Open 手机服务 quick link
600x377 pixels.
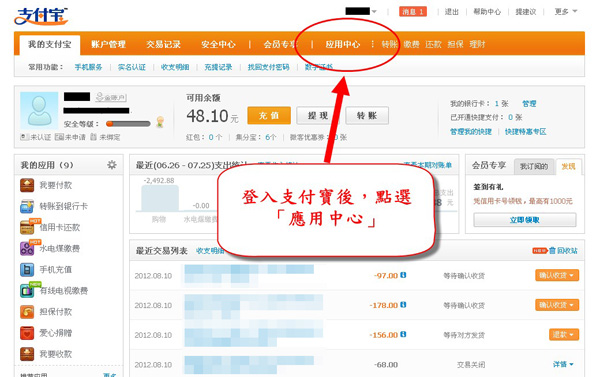(88, 67)
